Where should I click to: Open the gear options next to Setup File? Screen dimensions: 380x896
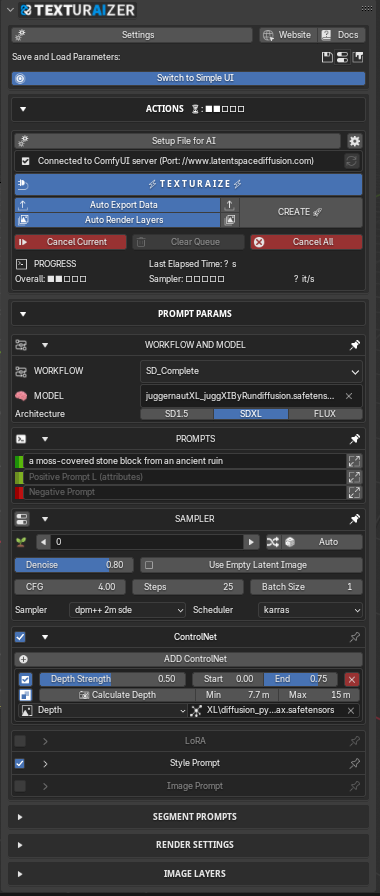point(355,141)
